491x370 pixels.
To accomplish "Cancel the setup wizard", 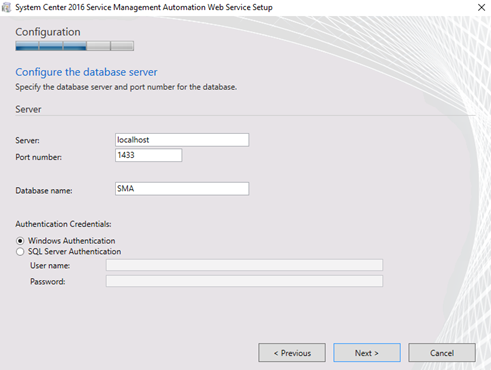I will pos(442,353).
